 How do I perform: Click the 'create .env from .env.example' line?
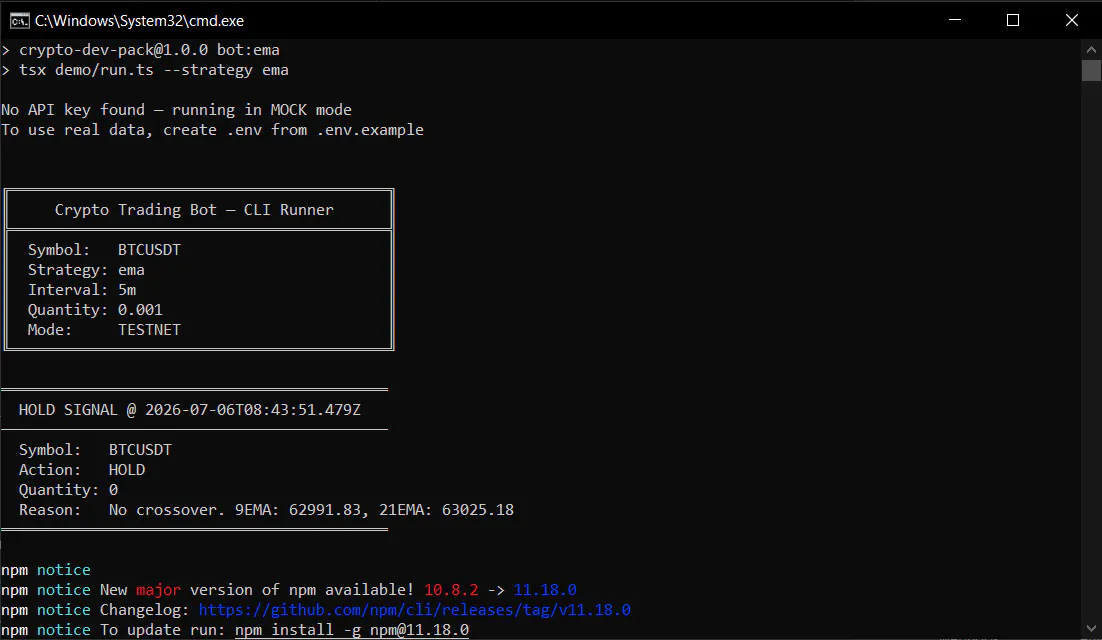(212, 130)
